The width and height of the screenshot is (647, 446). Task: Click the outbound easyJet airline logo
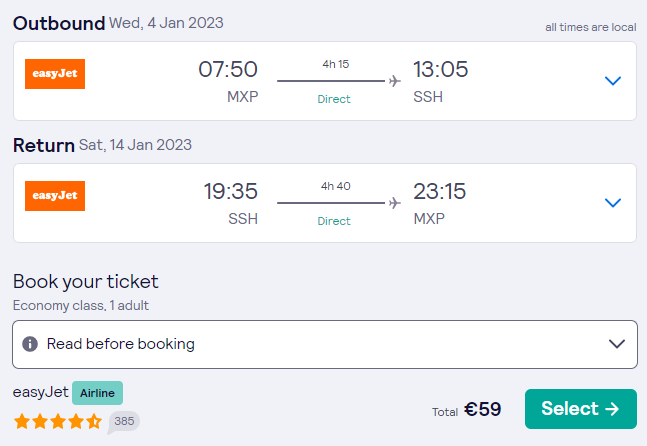pos(55,74)
